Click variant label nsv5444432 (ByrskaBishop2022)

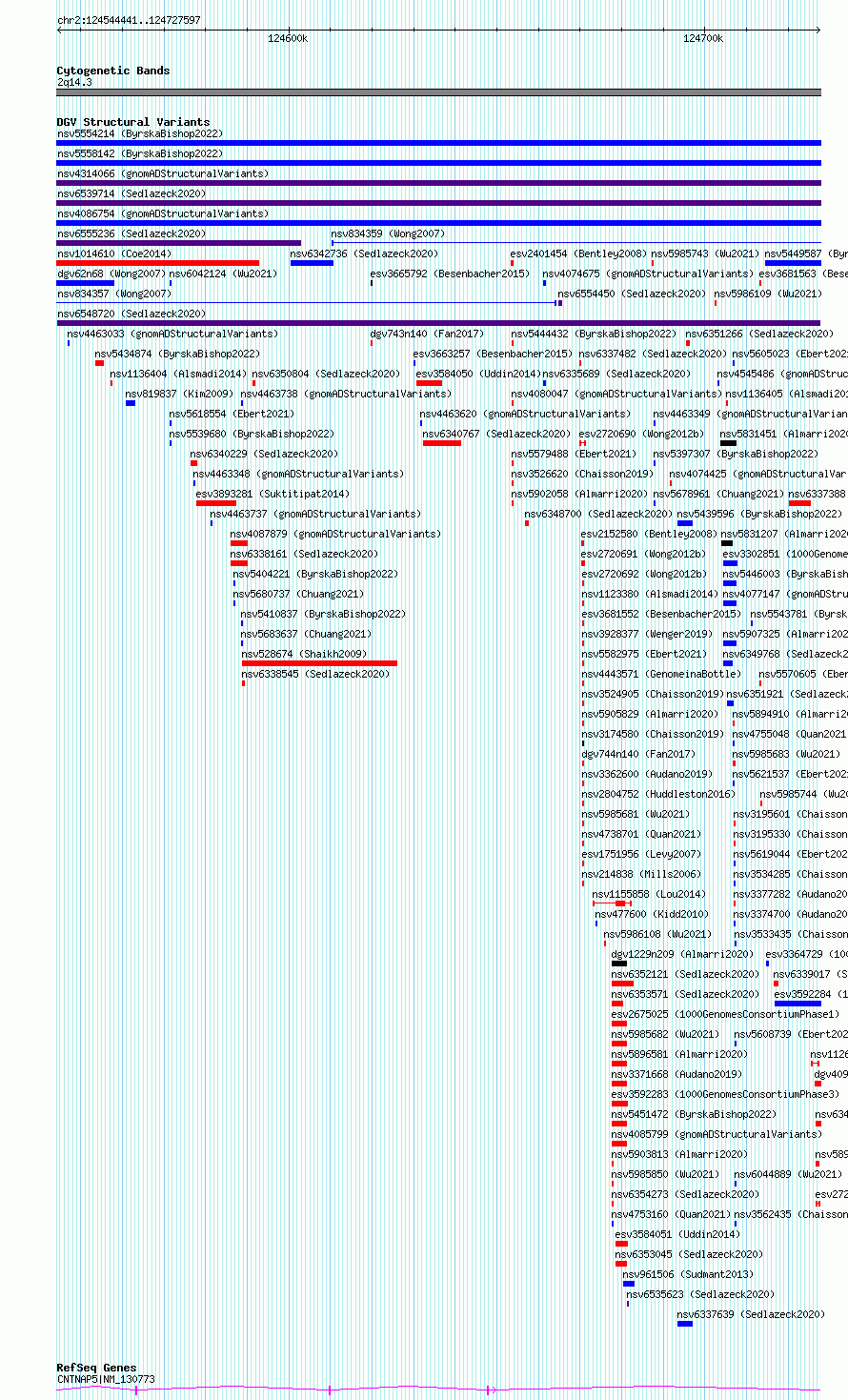coord(594,335)
